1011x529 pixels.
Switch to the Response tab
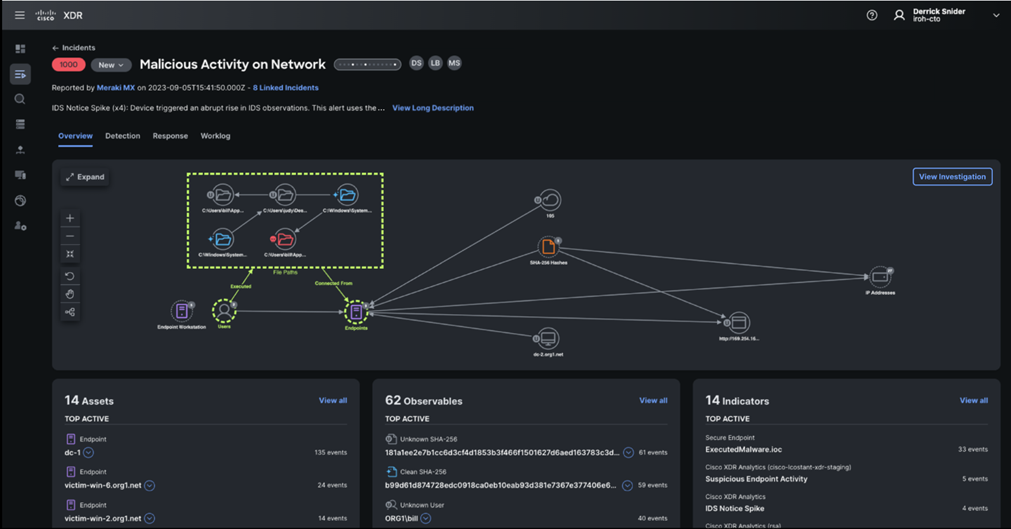(x=170, y=136)
